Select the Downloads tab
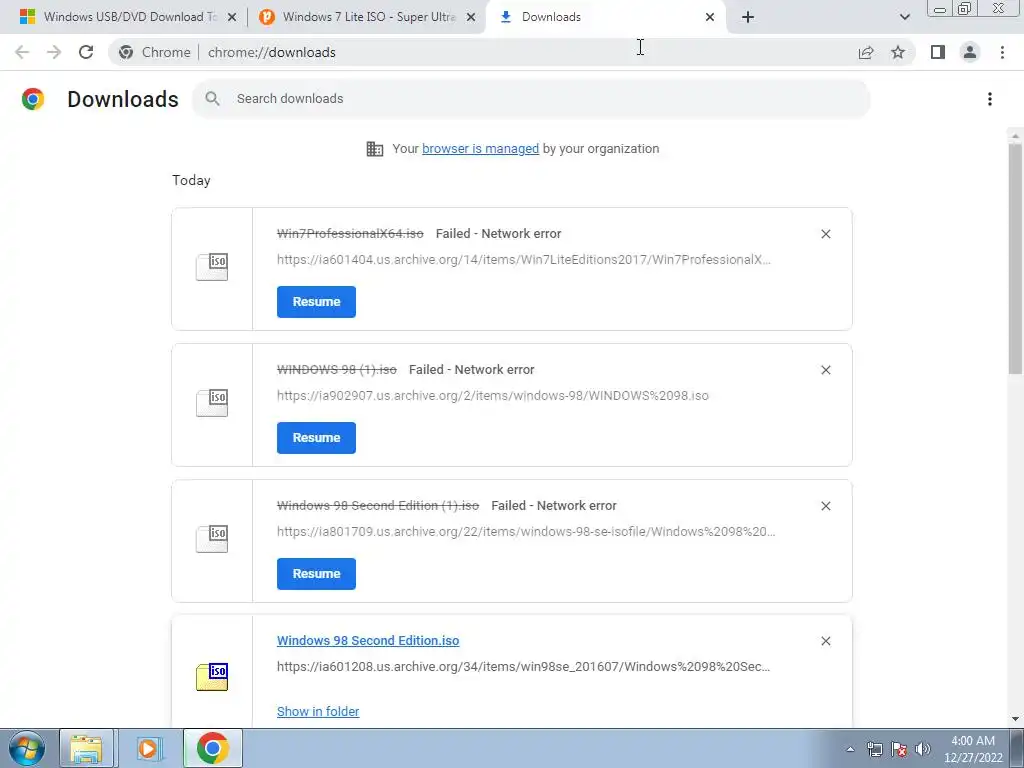This screenshot has height=768, width=1024. click(x=605, y=17)
